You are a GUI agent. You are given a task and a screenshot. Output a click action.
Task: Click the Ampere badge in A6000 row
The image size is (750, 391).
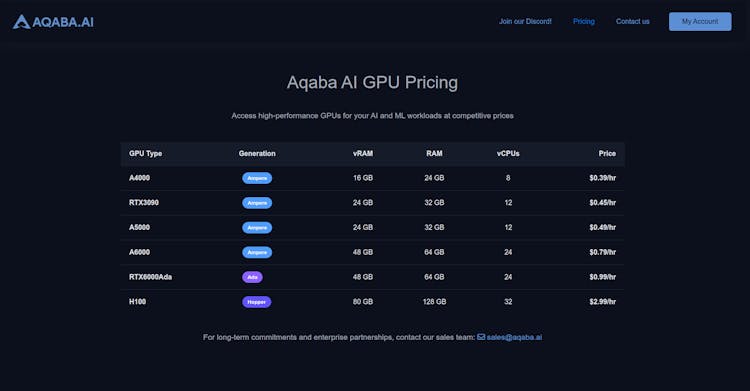[257, 252]
